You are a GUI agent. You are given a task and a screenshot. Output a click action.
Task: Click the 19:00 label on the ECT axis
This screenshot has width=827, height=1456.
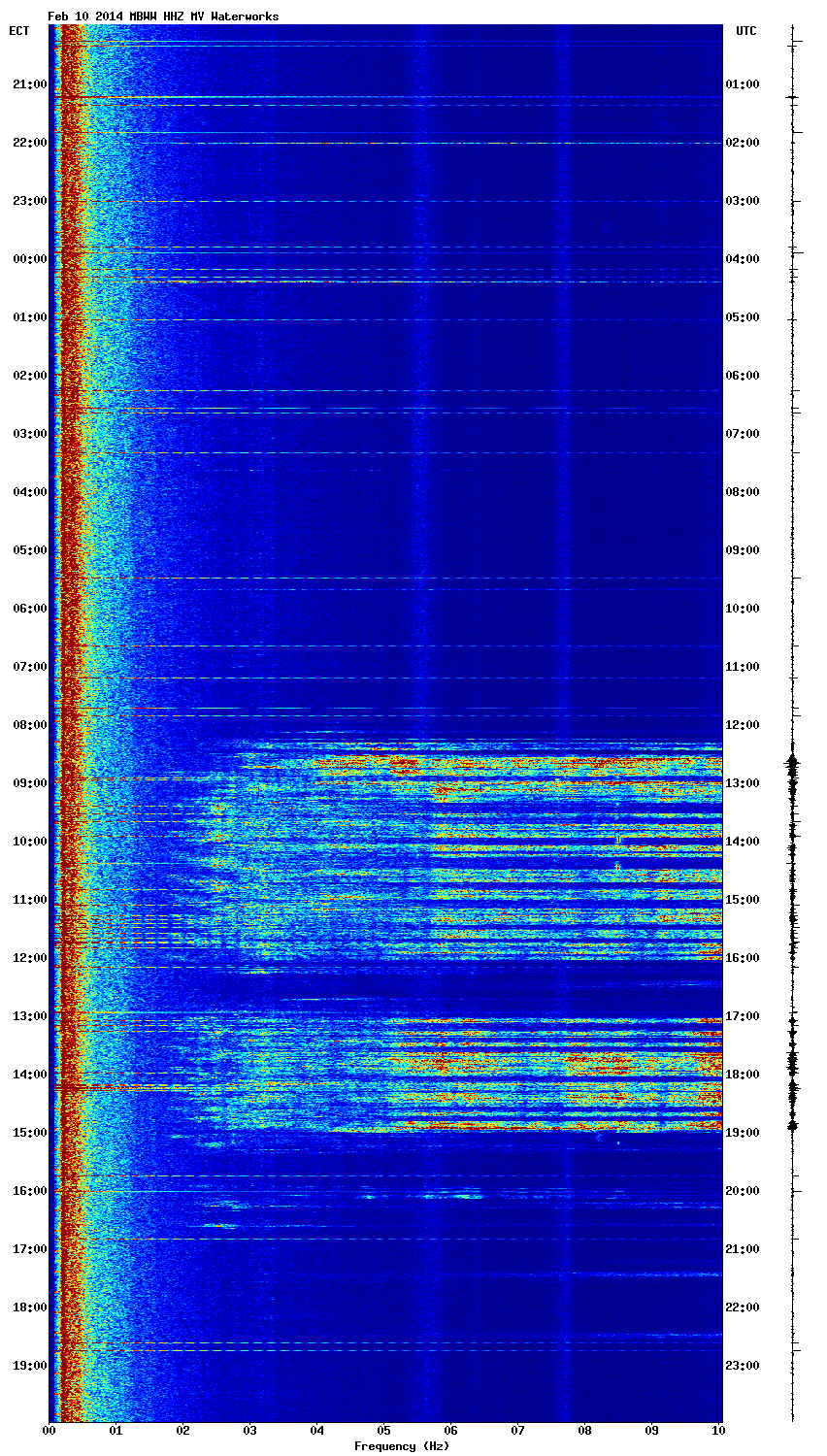pyautogui.click(x=29, y=1366)
